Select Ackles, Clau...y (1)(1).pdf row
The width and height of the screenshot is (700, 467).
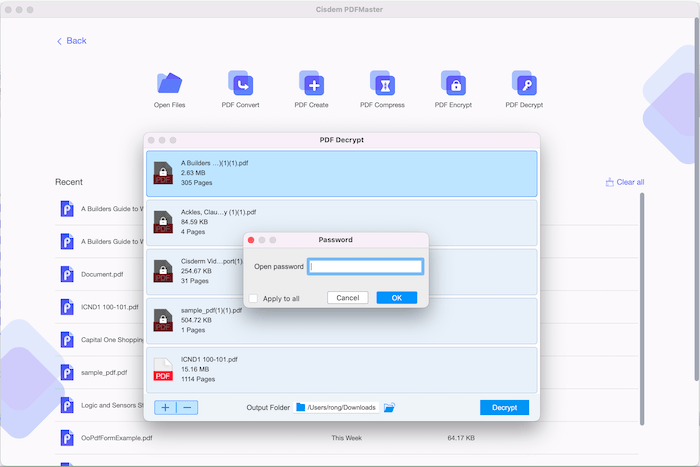[342, 223]
